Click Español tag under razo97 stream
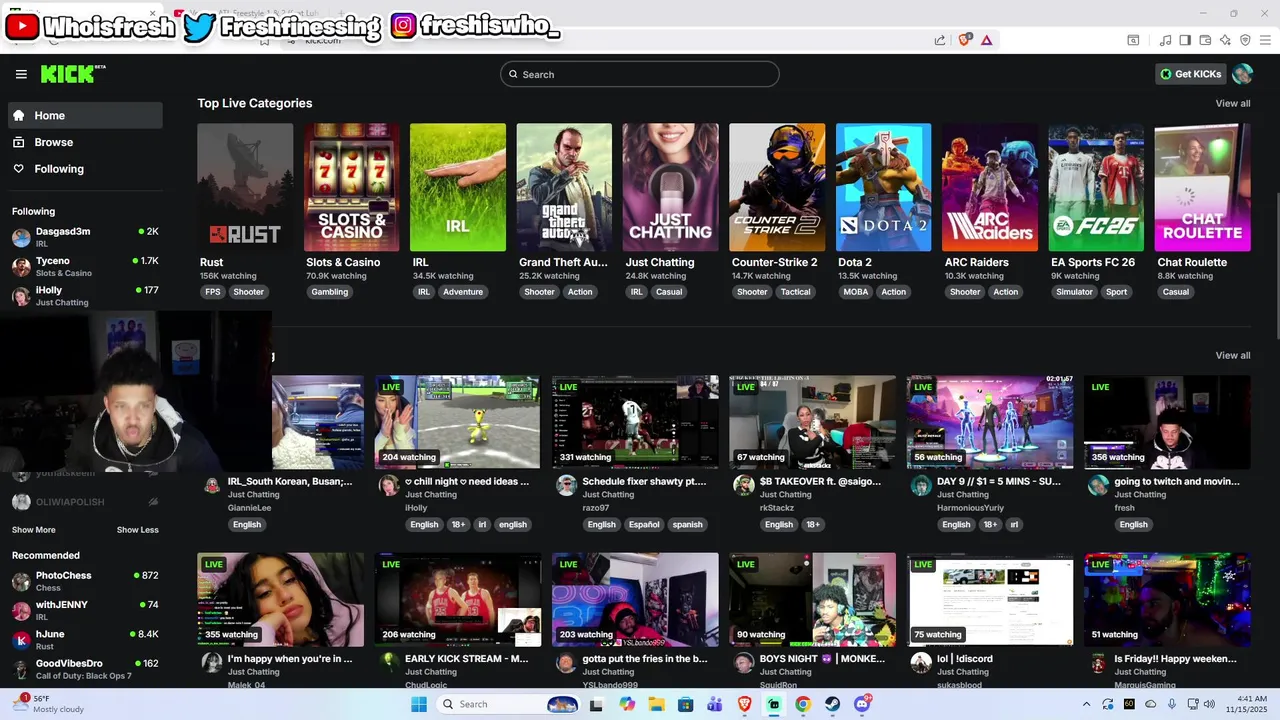Screen dimensions: 1280x720 [x=644, y=524]
